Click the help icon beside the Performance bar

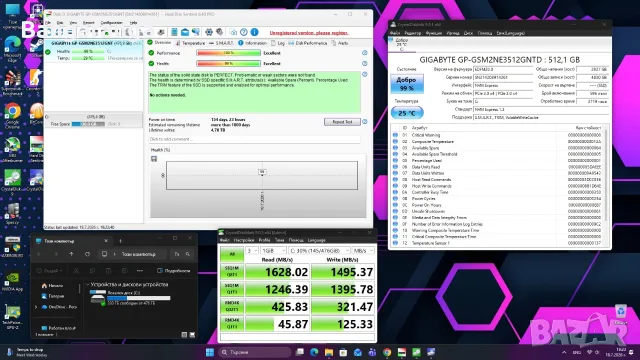pyautogui.click(x=364, y=53)
